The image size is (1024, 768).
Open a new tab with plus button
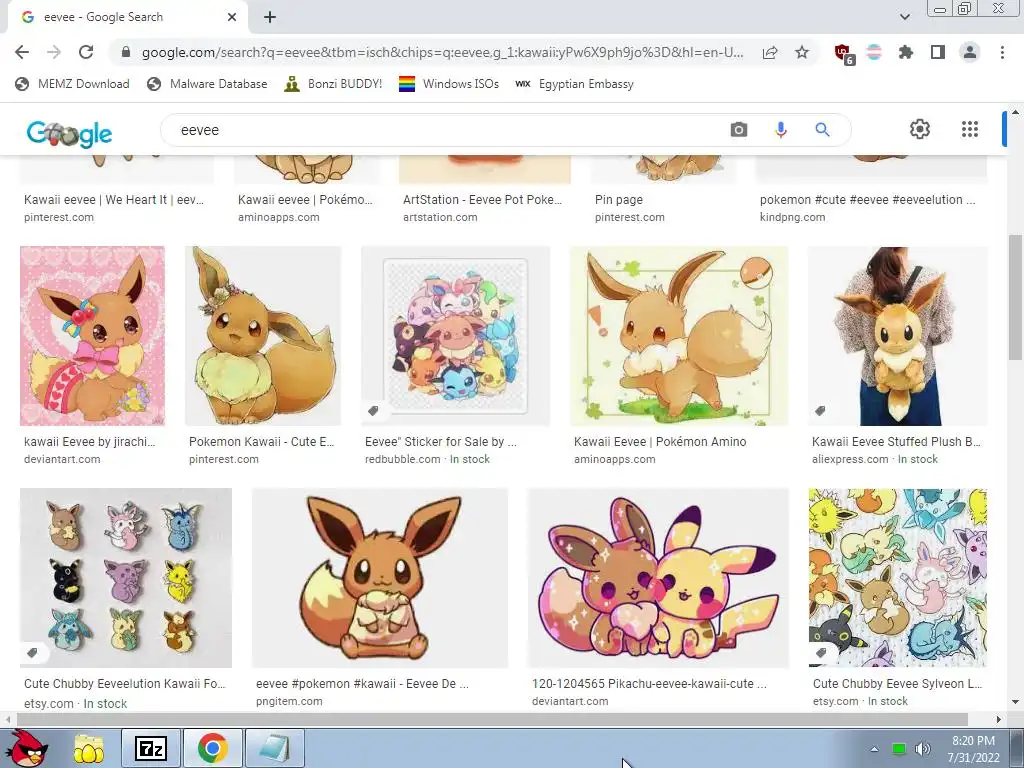(x=270, y=17)
